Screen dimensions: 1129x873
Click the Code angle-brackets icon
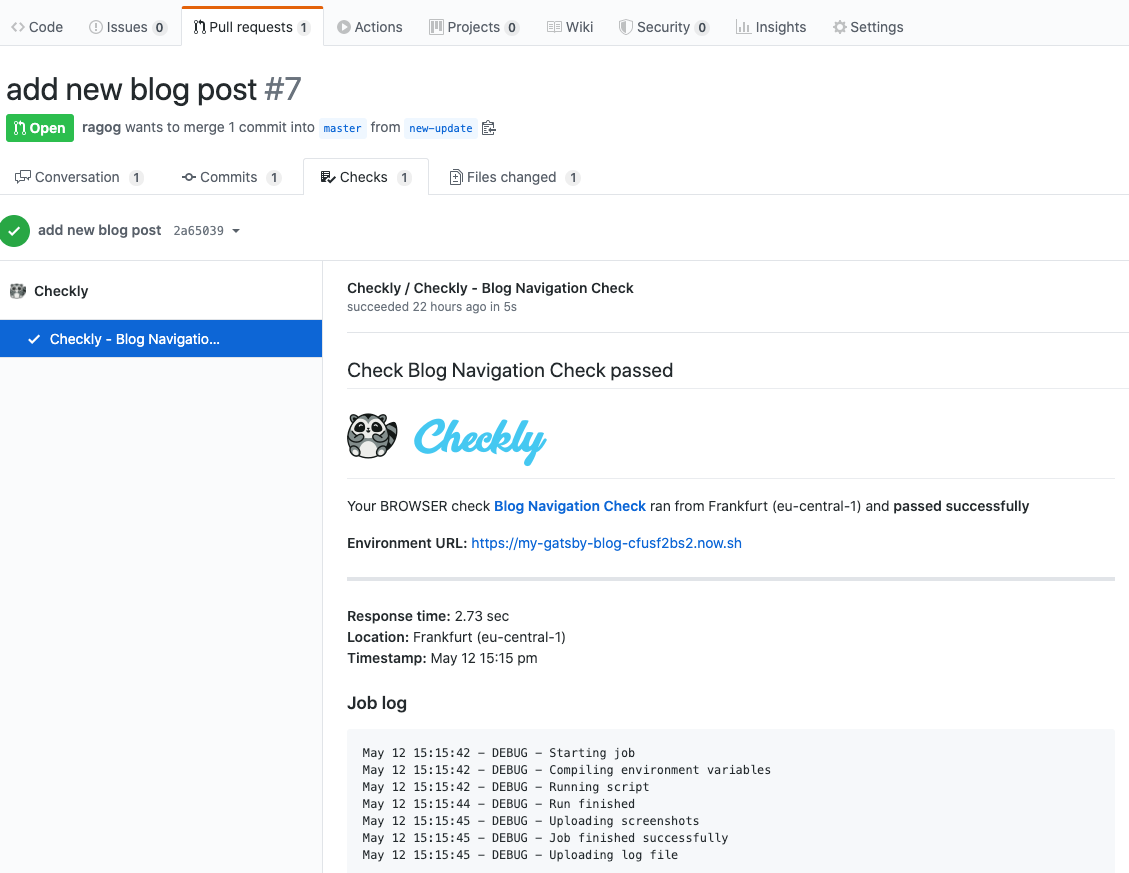point(16,27)
